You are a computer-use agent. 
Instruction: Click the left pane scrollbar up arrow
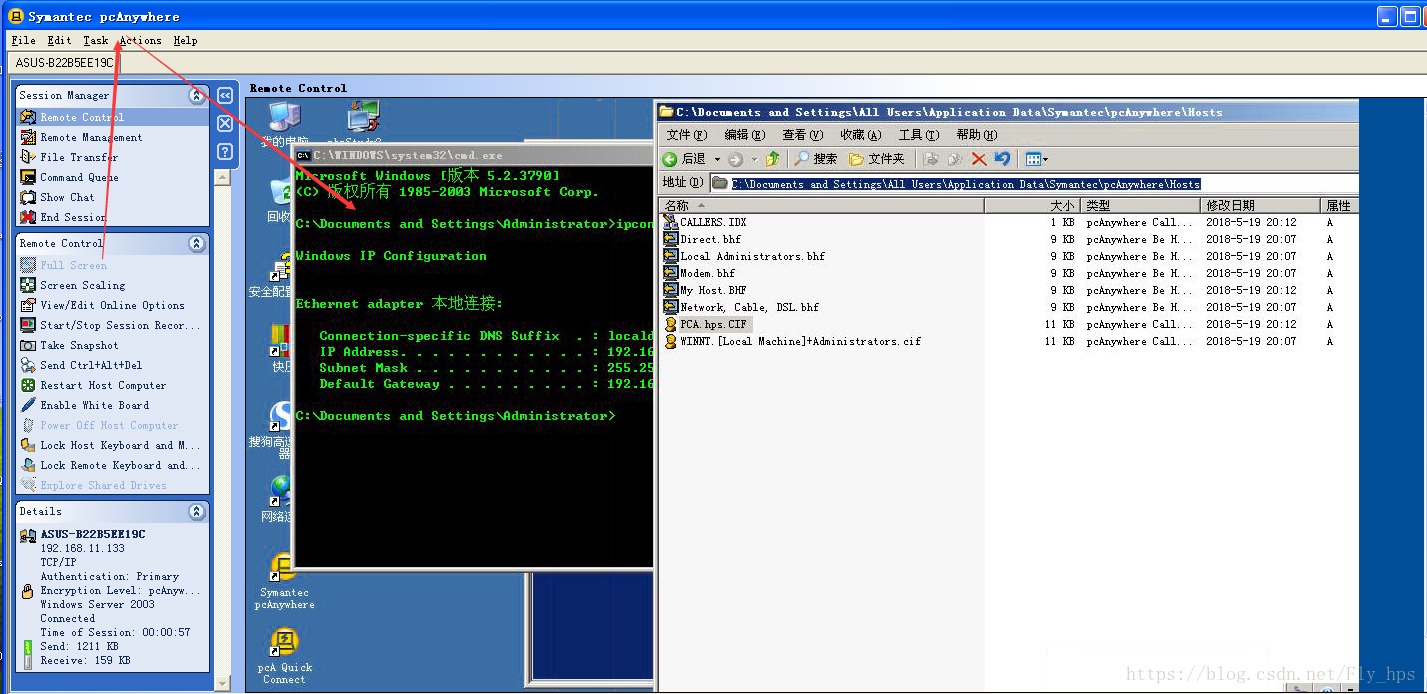(x=223, y=177)
